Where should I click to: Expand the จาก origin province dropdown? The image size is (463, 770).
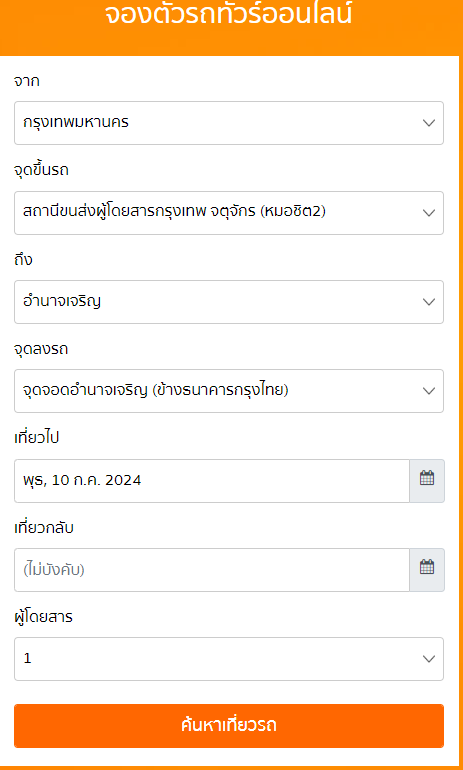[x=229, y=123]
